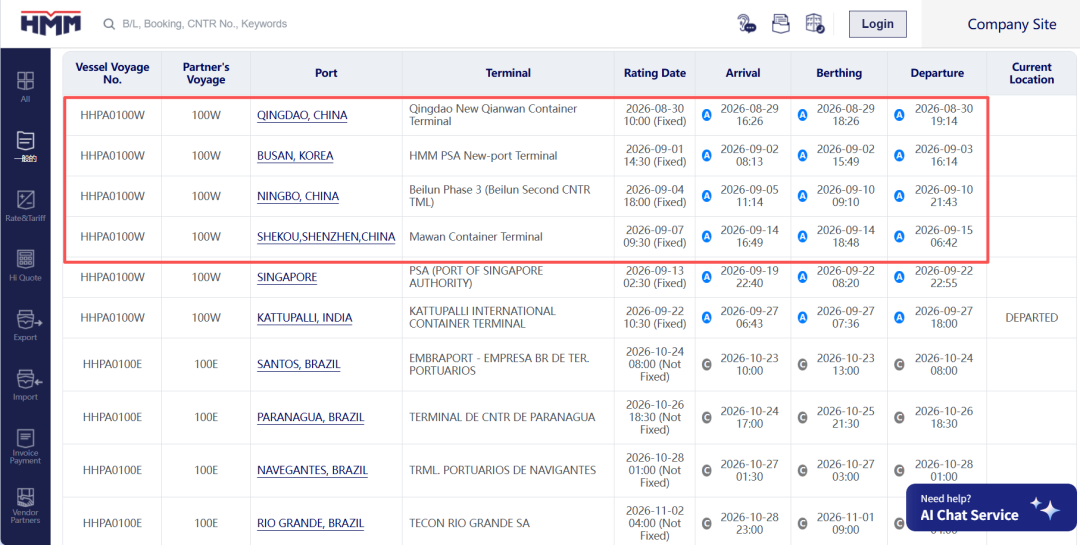
Task: Click HHPA0100E voyage number in Santos row
Action: 112,364
